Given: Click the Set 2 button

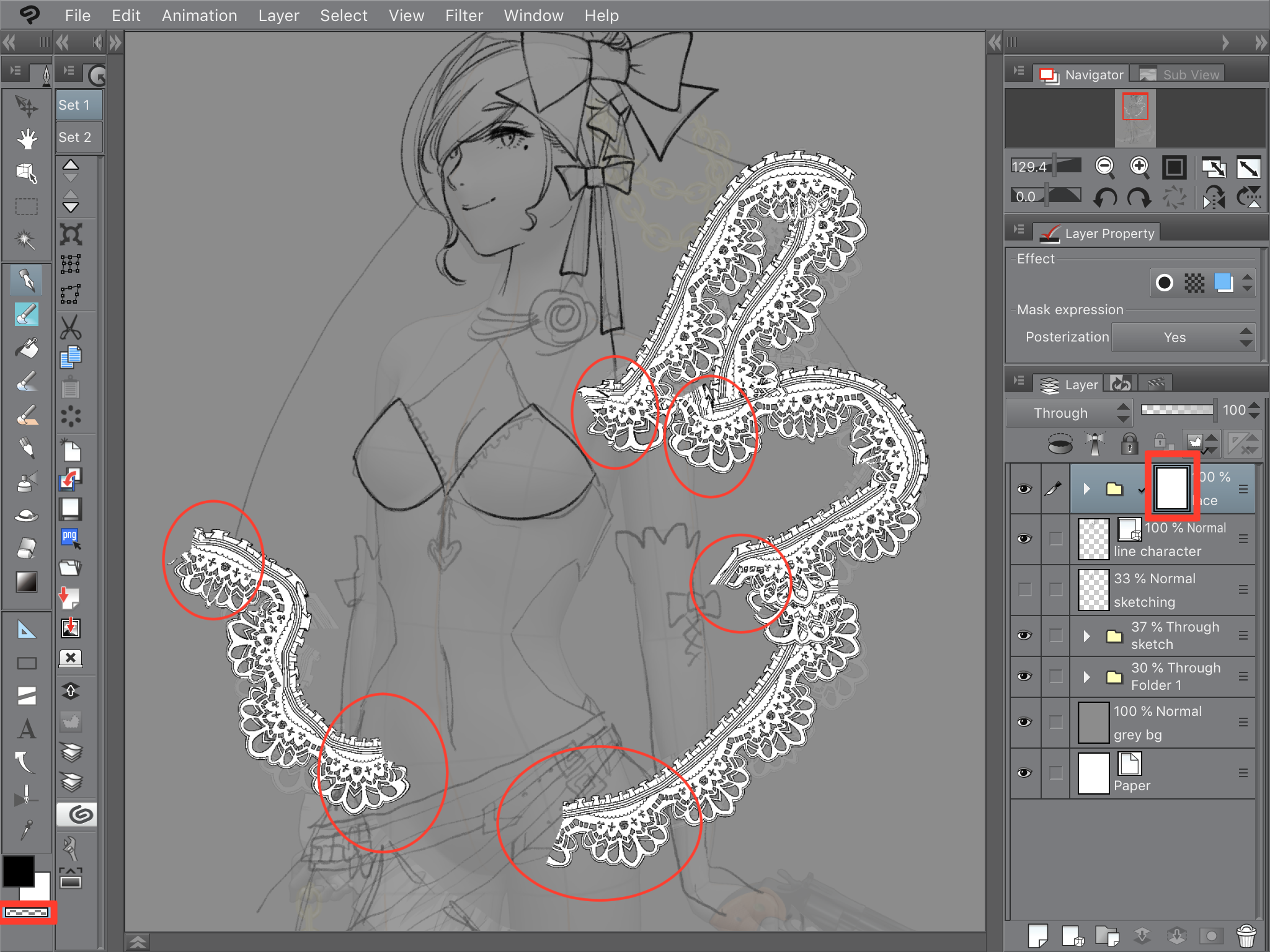Looking at the screenshot, I should point(79,137).
